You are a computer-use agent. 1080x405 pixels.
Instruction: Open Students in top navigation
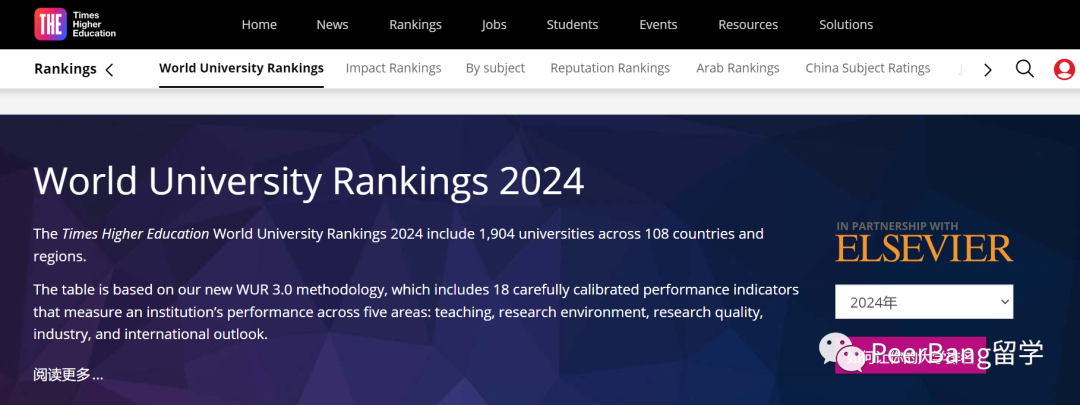click(572, 25)
